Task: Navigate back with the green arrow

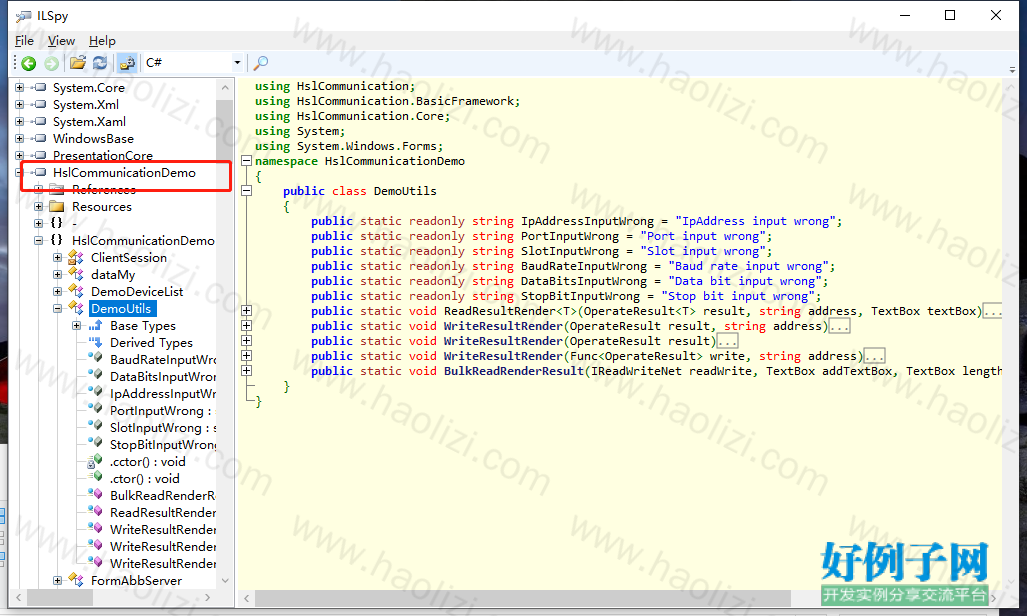Action: (x=29, y=63)
